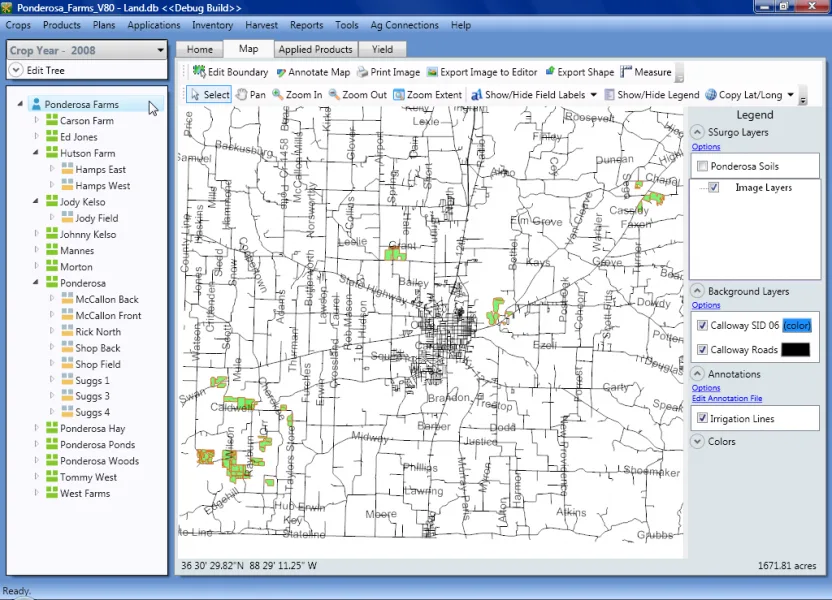The width and height of the screenshot is (832, 600).
Task: Switch to the Applied Products tab
Action: [x=315, y=49]
